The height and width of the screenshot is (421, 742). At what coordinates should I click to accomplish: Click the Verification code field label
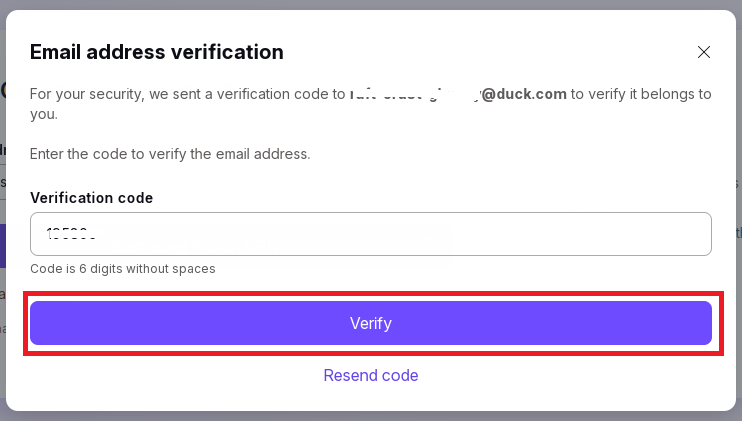point(91,198)
